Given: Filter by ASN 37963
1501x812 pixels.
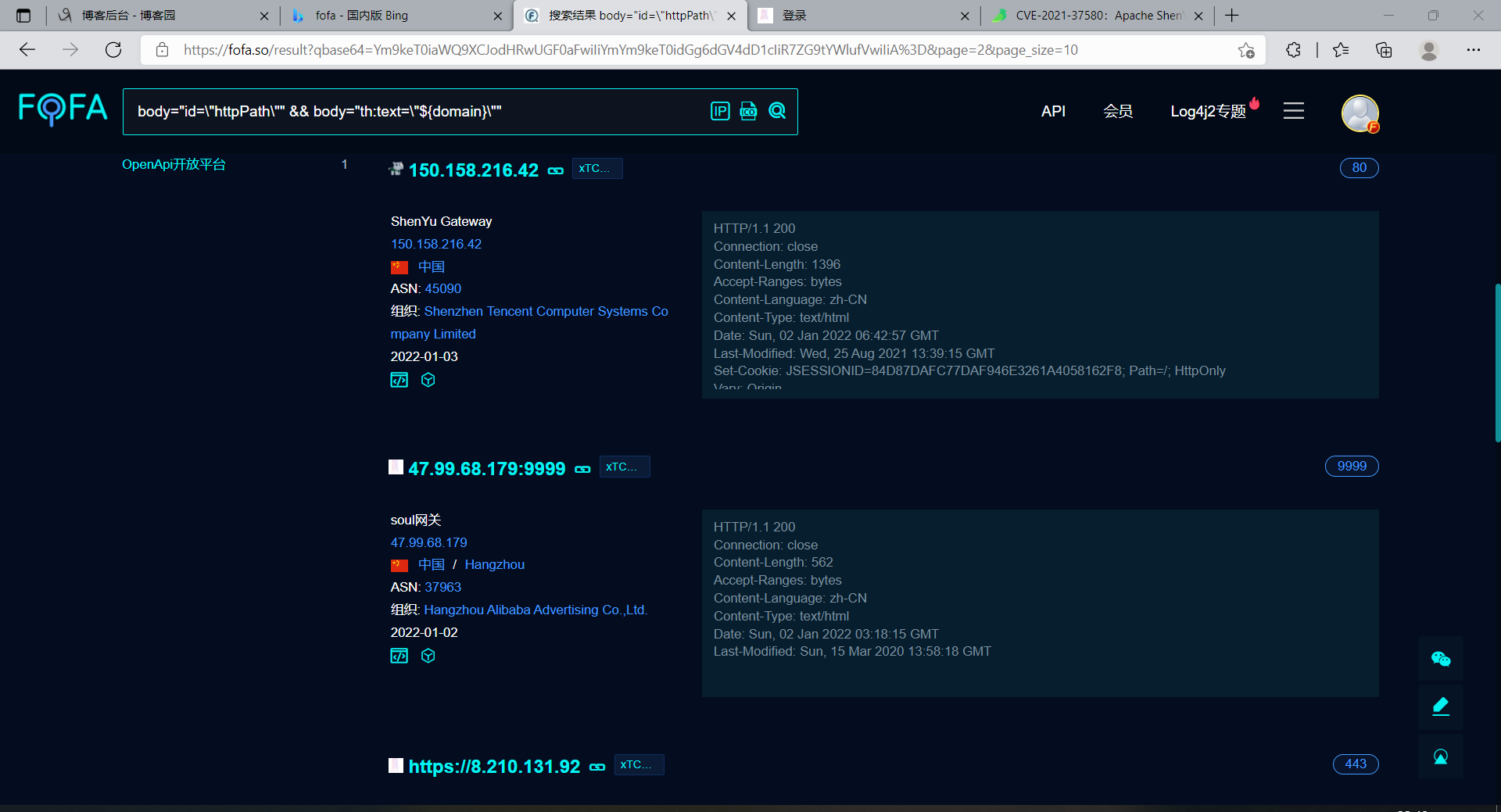Looking at the screenshot, I should [443, 587].
